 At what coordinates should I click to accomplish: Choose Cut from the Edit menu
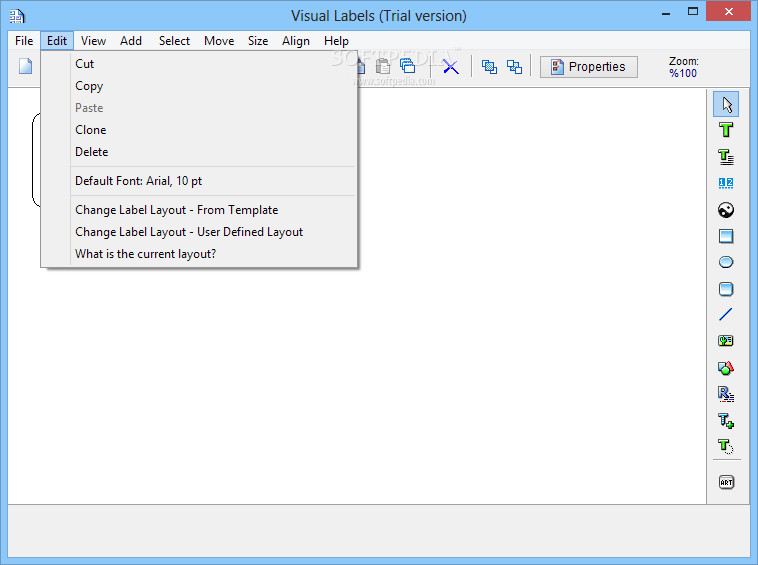coord(199,64)
